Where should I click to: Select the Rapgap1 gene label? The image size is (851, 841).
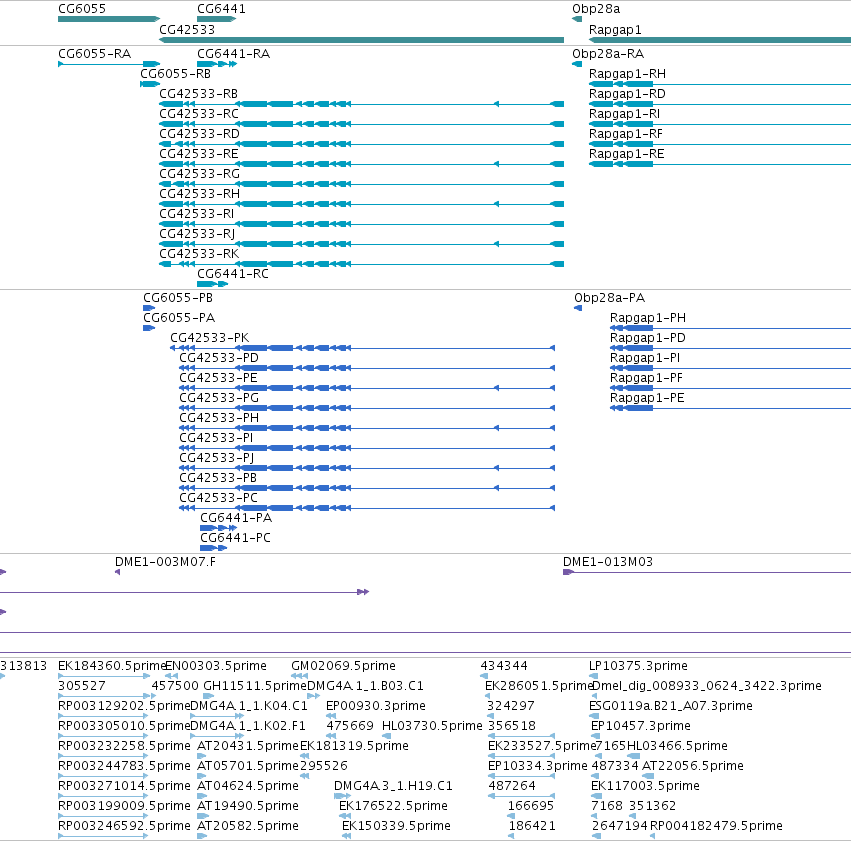coord(615,29)
